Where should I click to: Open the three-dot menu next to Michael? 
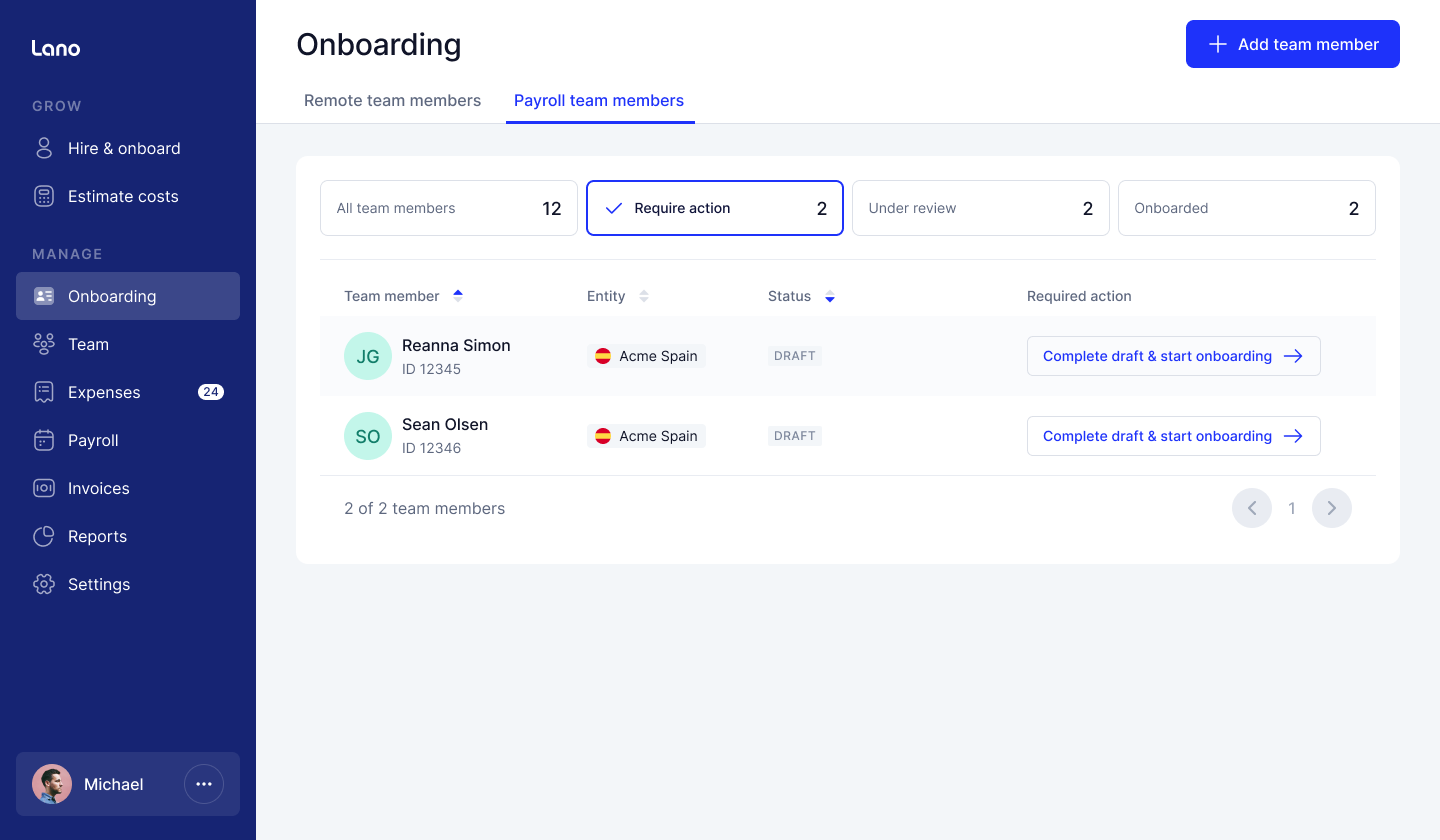coord(204,784)
